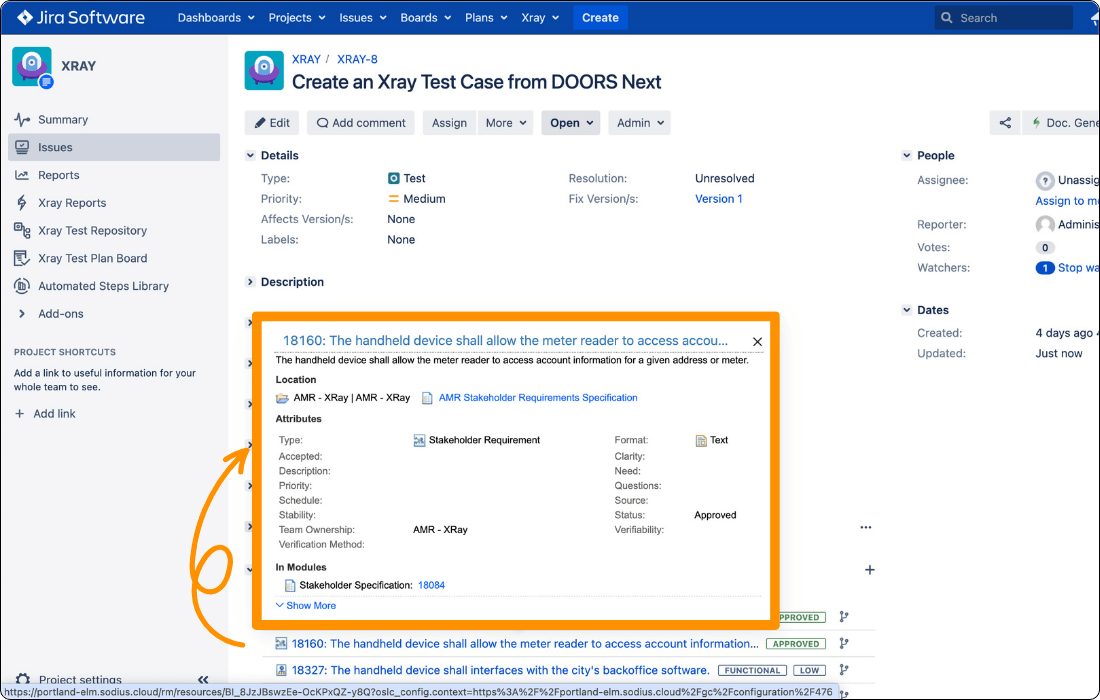Select the Reports chart icon in sidebar

(21, 175)
